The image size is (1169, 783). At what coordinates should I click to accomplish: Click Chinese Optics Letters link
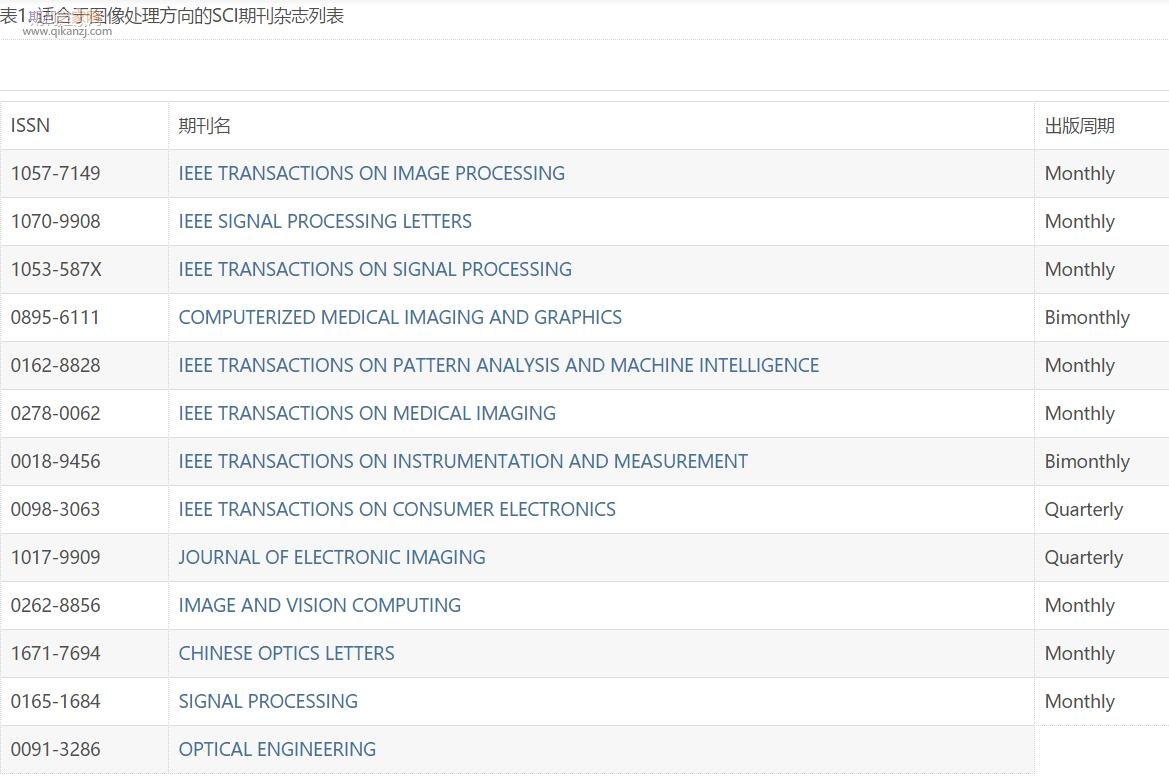[286, 653]
